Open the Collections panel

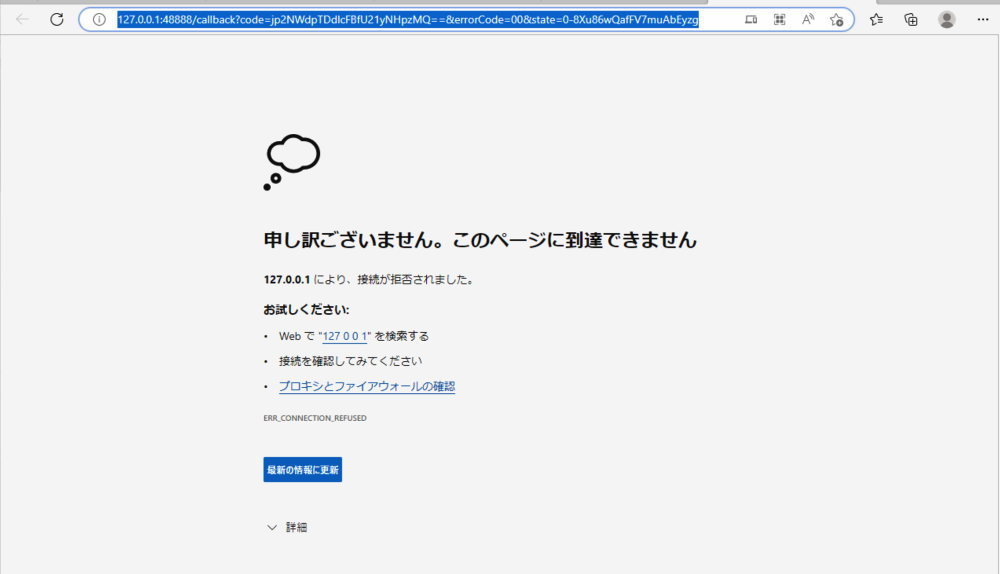click(911, 20)
